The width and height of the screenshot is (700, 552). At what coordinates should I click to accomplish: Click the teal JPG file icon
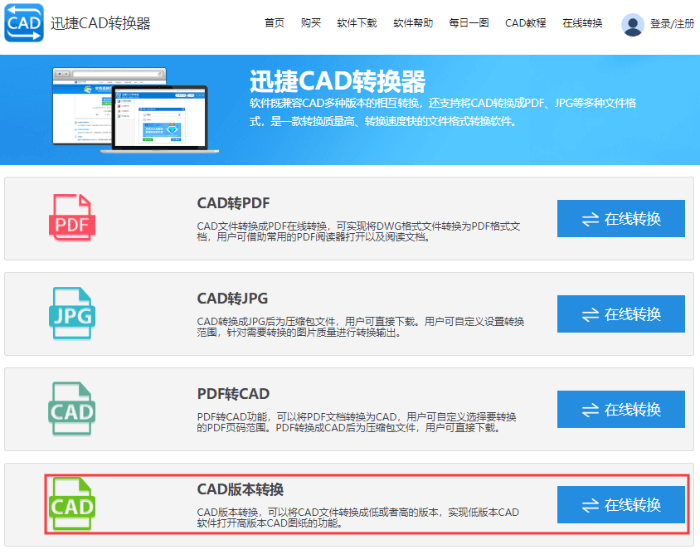(x=72, y=313)
